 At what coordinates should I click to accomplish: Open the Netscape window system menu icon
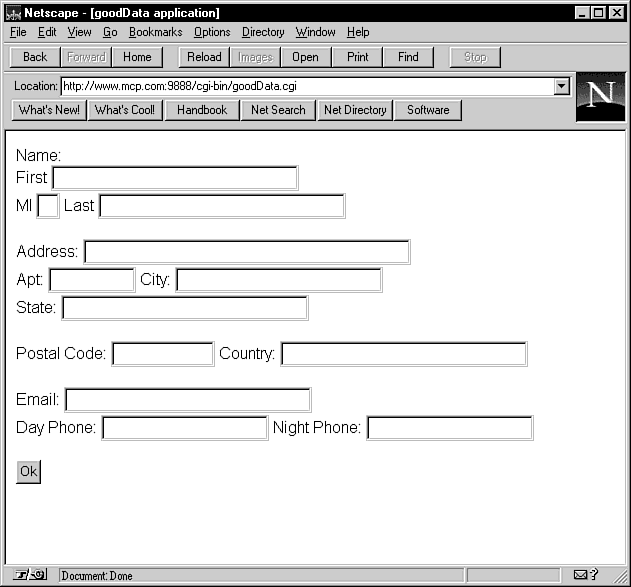14,13
